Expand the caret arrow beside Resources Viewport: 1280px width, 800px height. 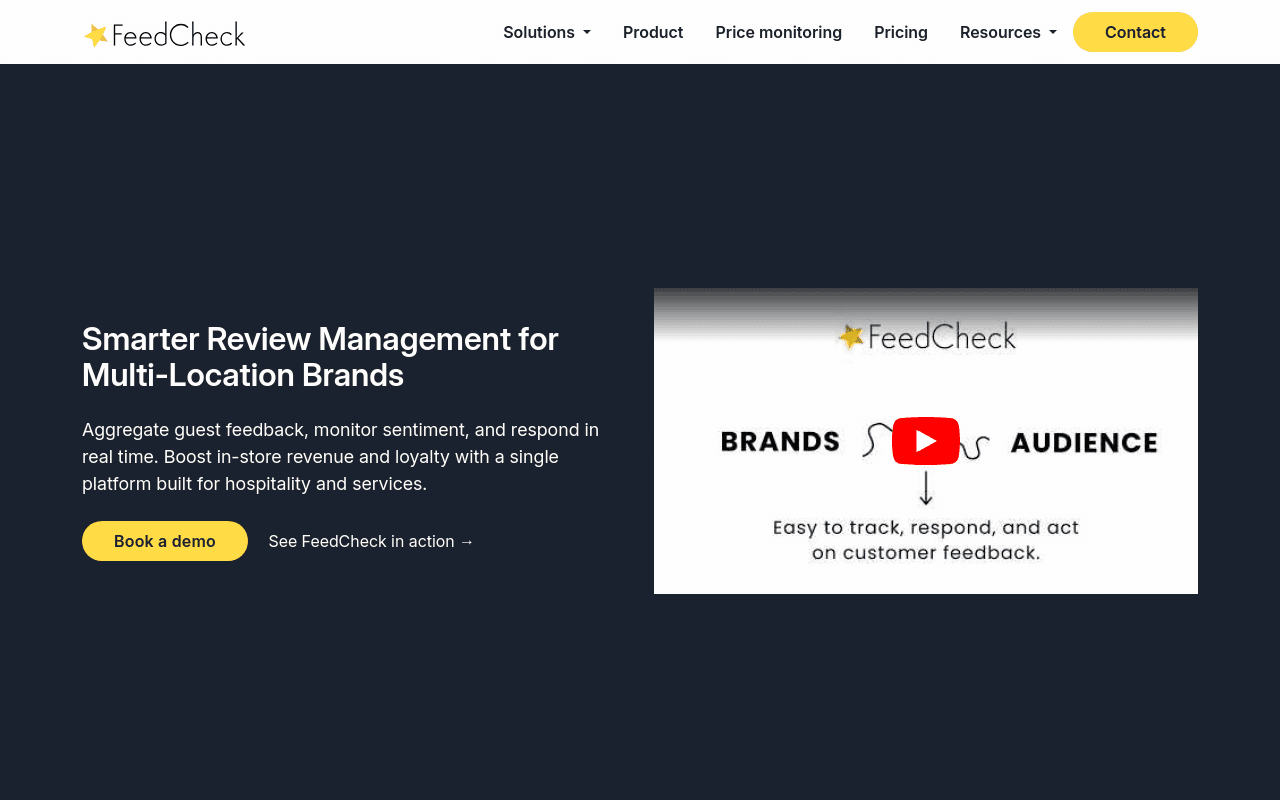pyautogui.click(x=1053, y=33)
